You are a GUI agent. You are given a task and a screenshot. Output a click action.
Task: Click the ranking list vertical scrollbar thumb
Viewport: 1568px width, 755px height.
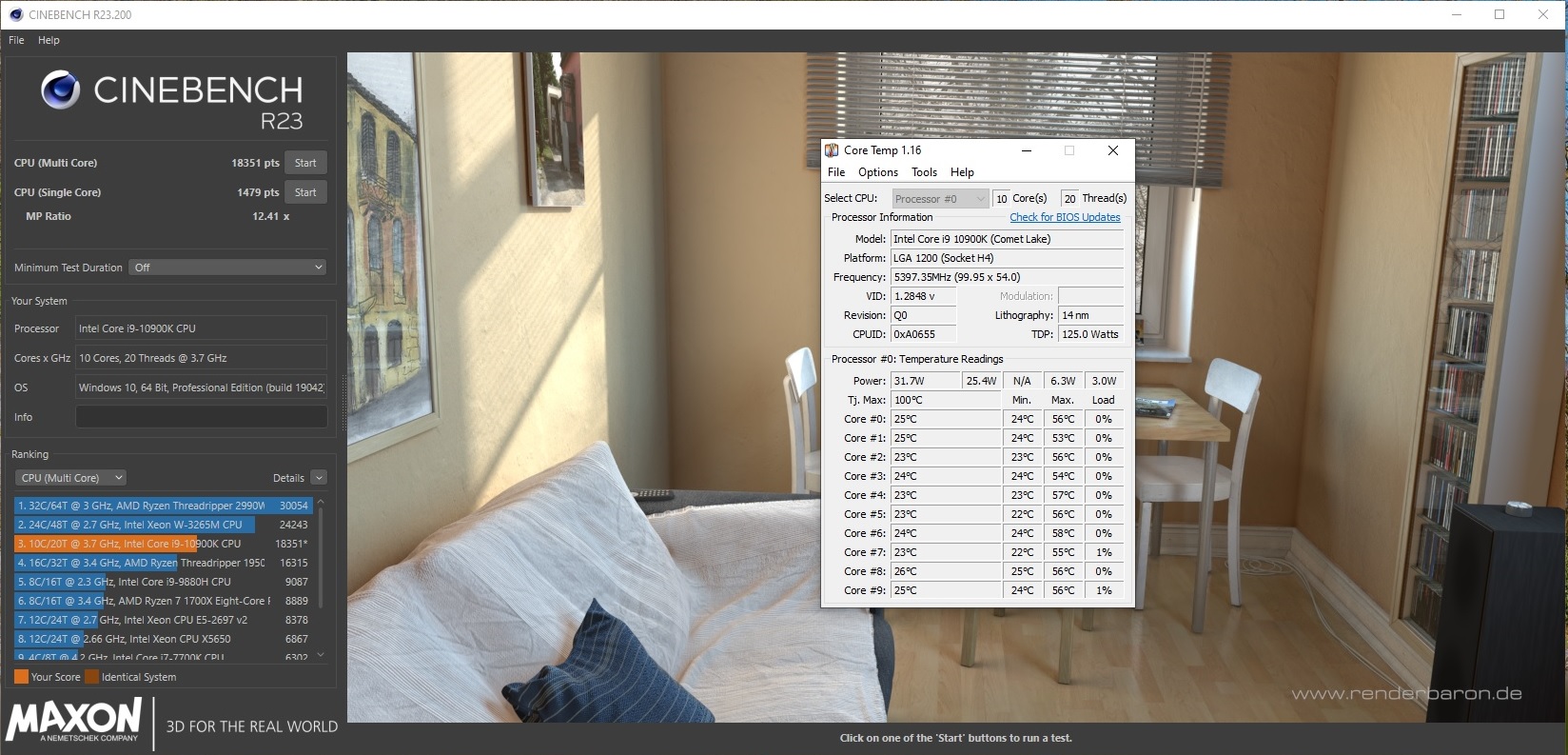pos(321,557)
